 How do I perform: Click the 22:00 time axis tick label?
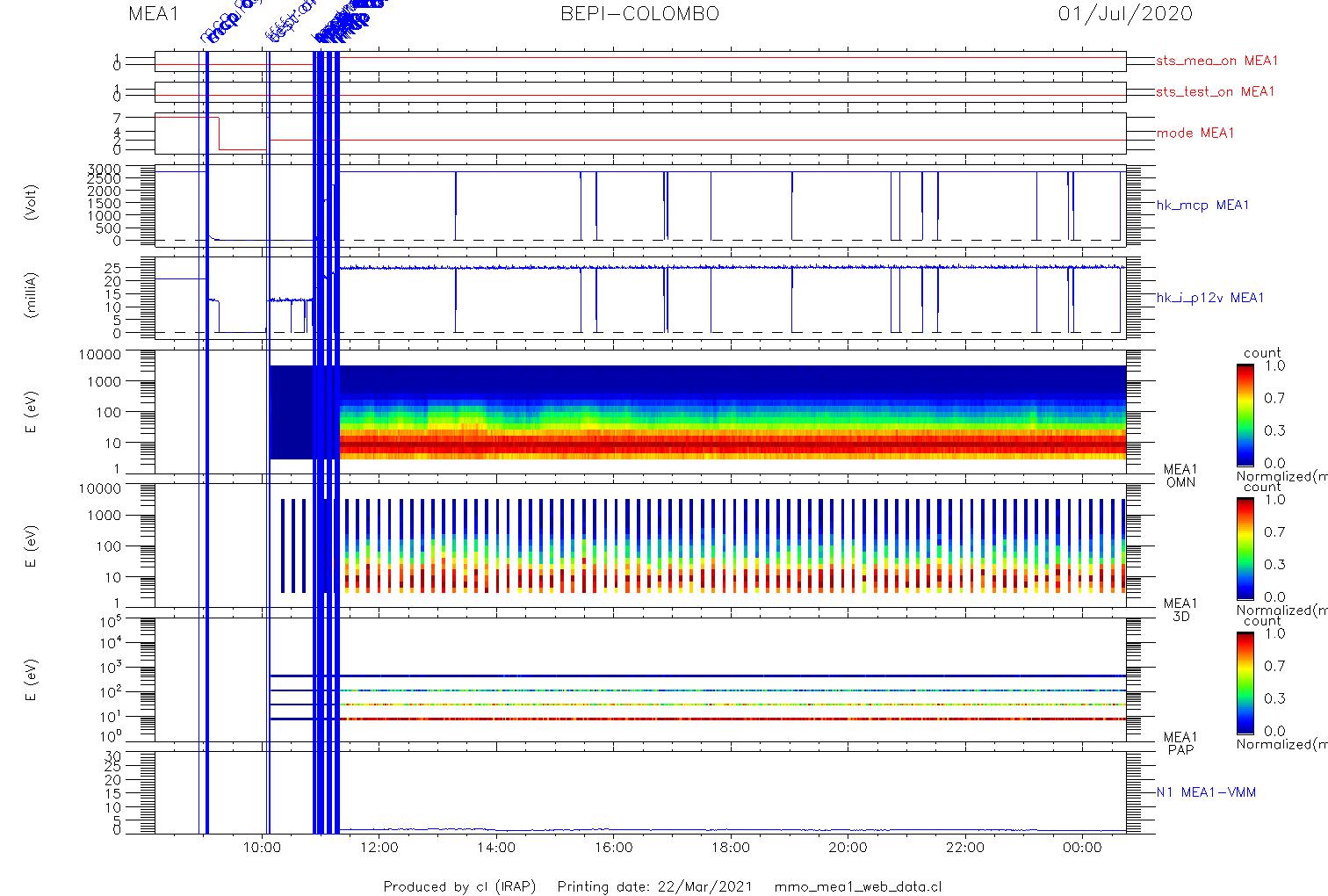pyautogui.click(x=964, y=848)
